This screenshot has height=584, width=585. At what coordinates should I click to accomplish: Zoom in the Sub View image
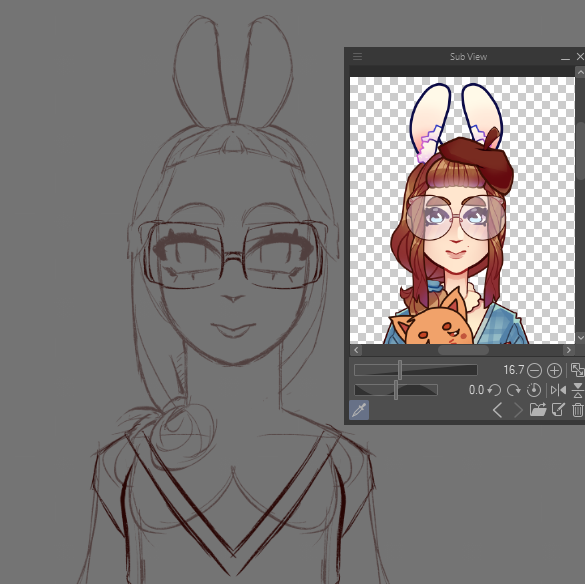tap(554, 371)
